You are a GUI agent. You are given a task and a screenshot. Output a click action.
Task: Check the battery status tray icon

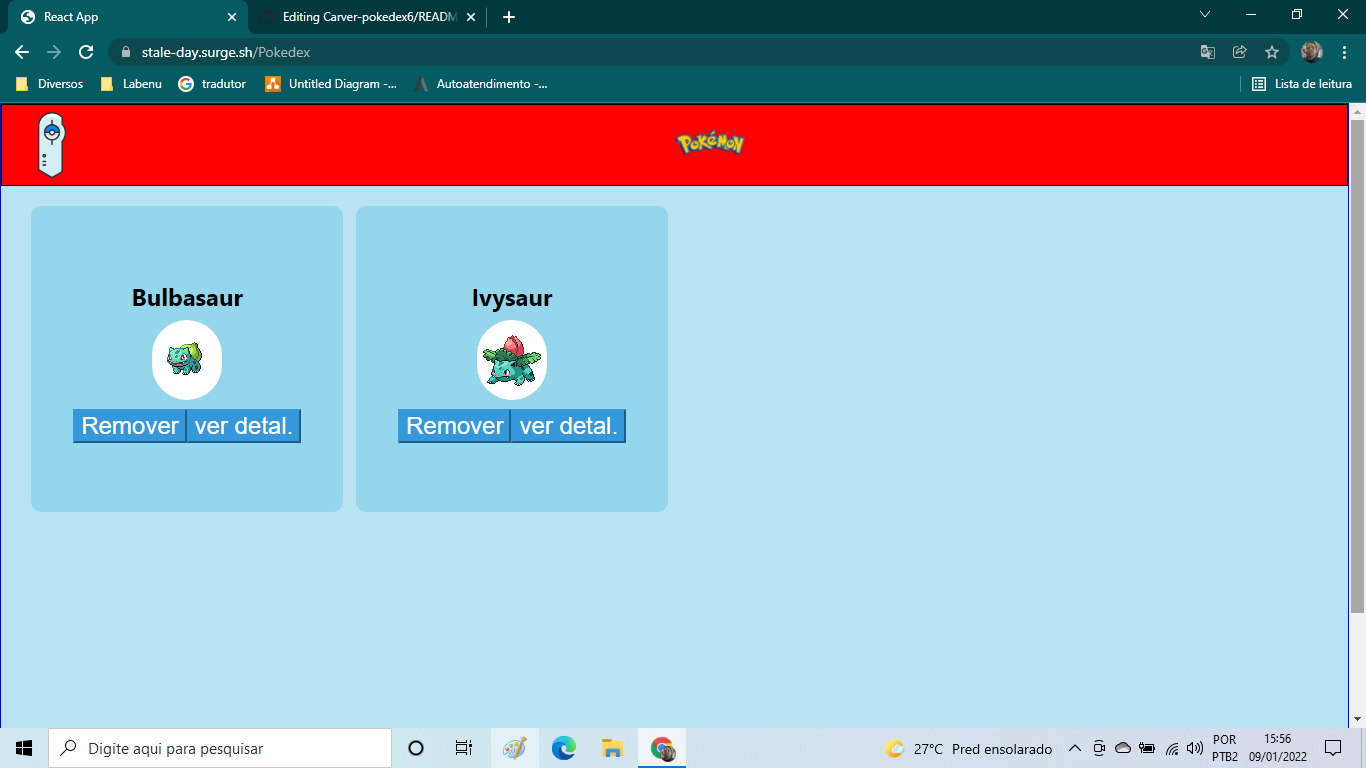1147,748
